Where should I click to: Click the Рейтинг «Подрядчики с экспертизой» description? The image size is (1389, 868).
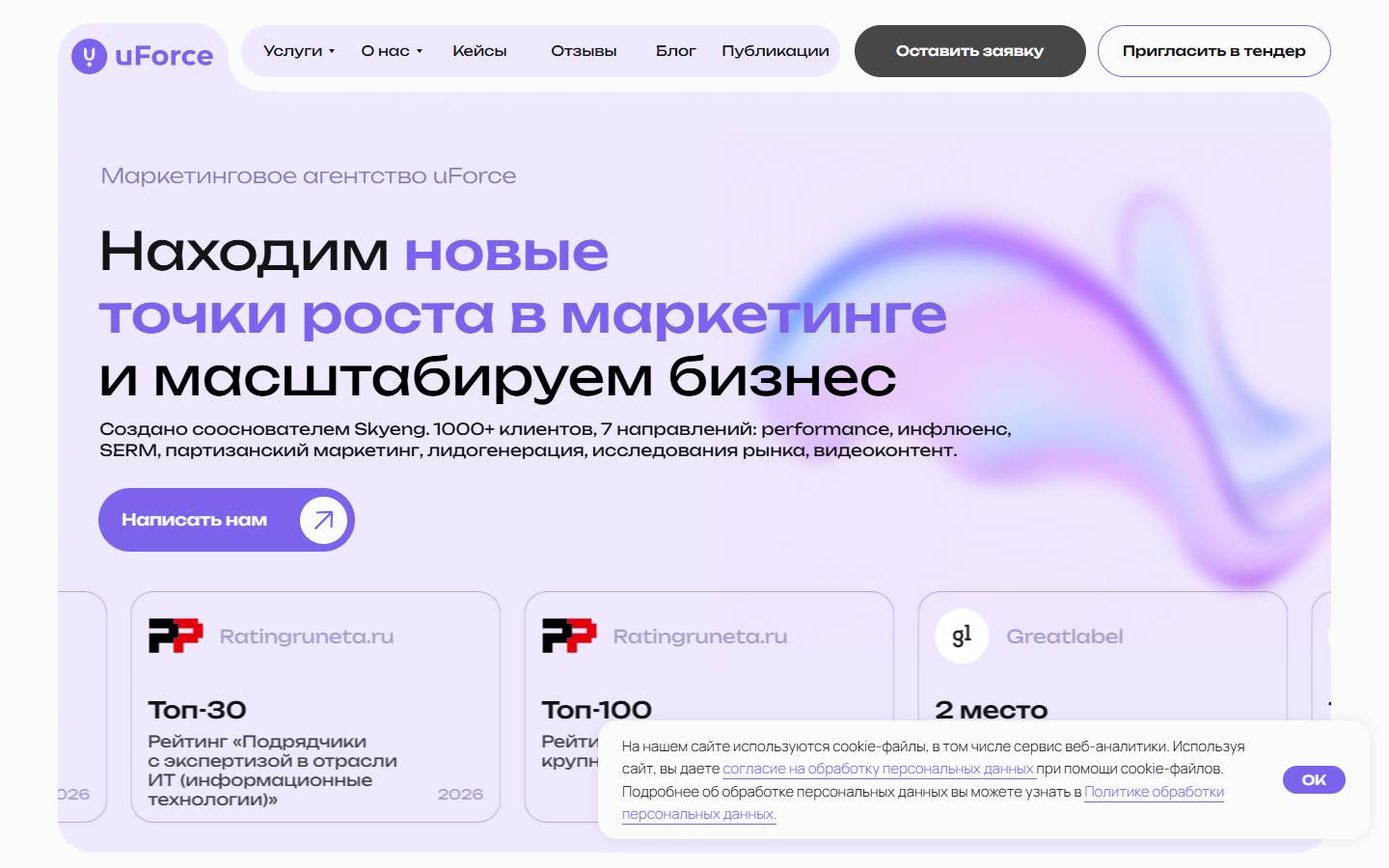[x=272, y=770]
